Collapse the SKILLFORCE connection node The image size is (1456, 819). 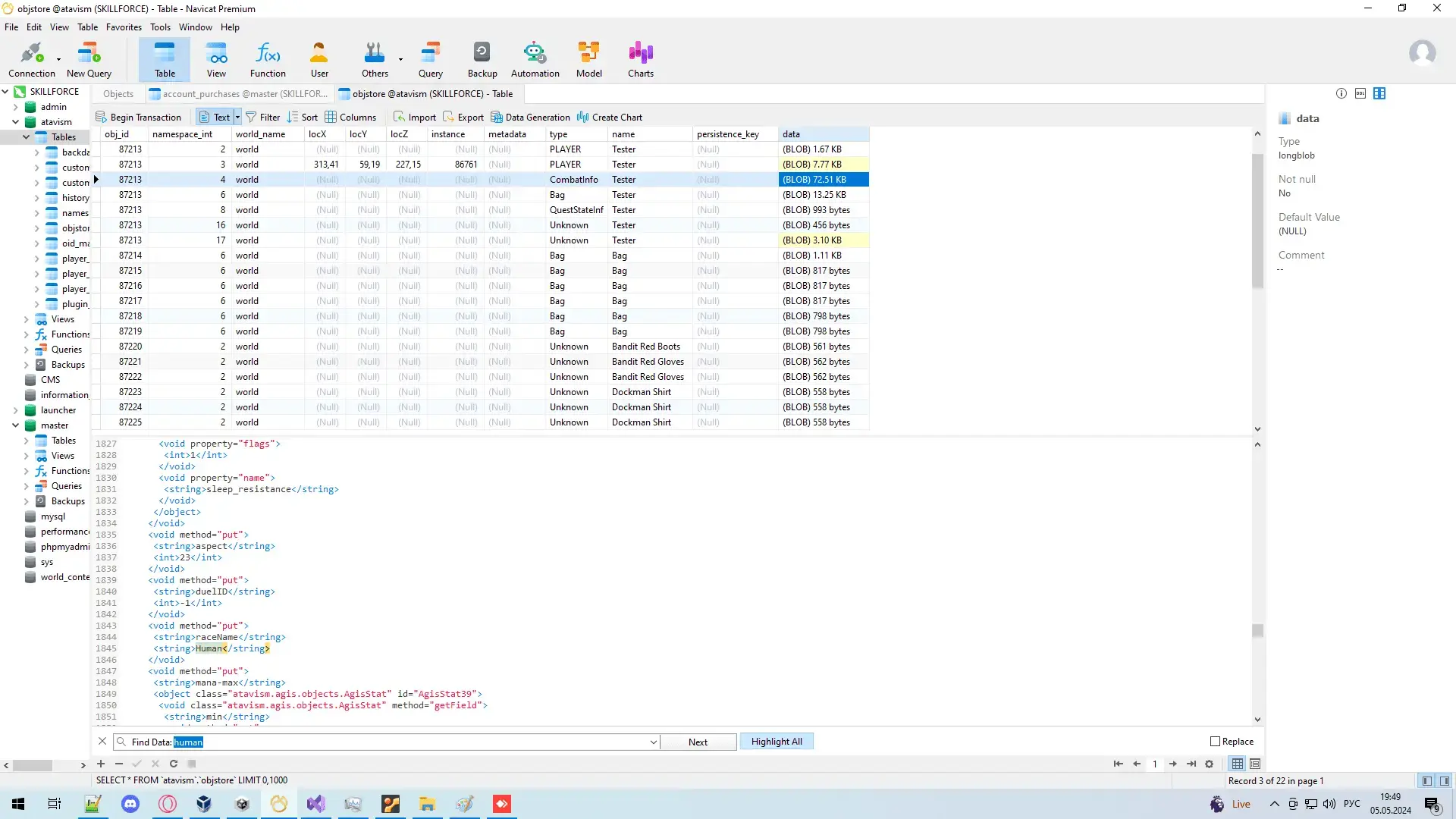(x=5, y=91)
